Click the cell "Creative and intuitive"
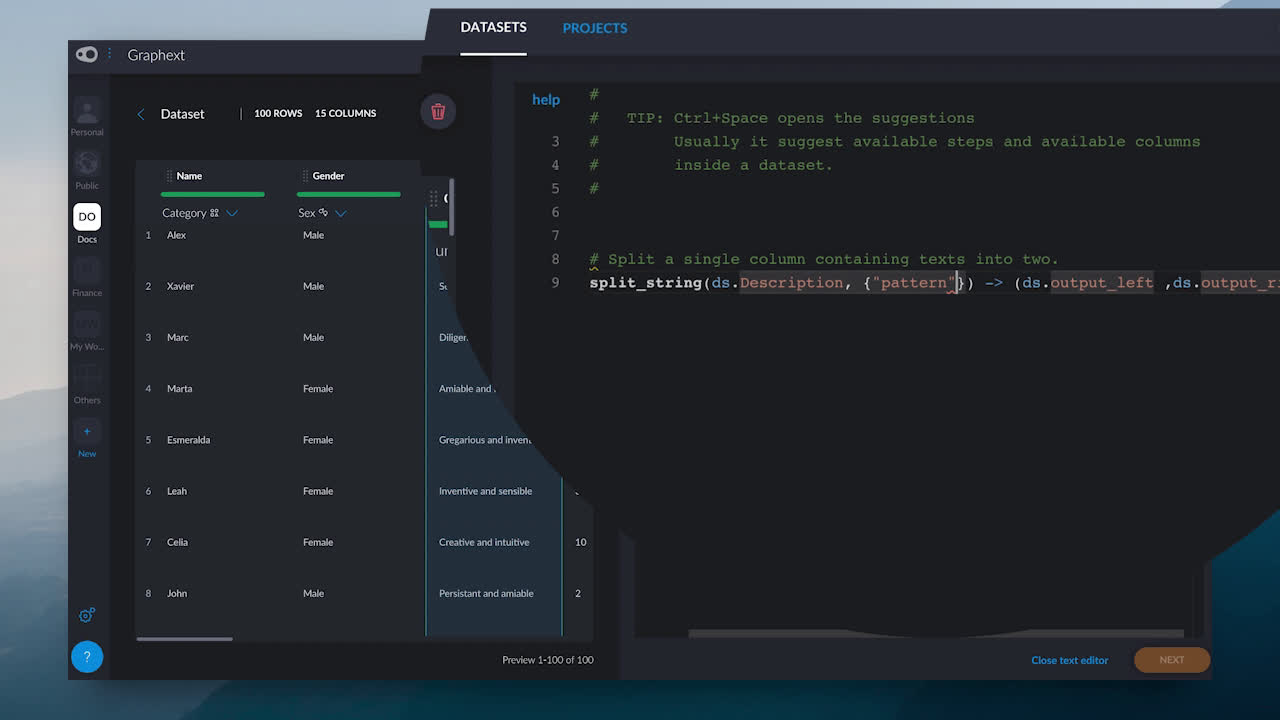1280x720 pixels. point(484,542)
